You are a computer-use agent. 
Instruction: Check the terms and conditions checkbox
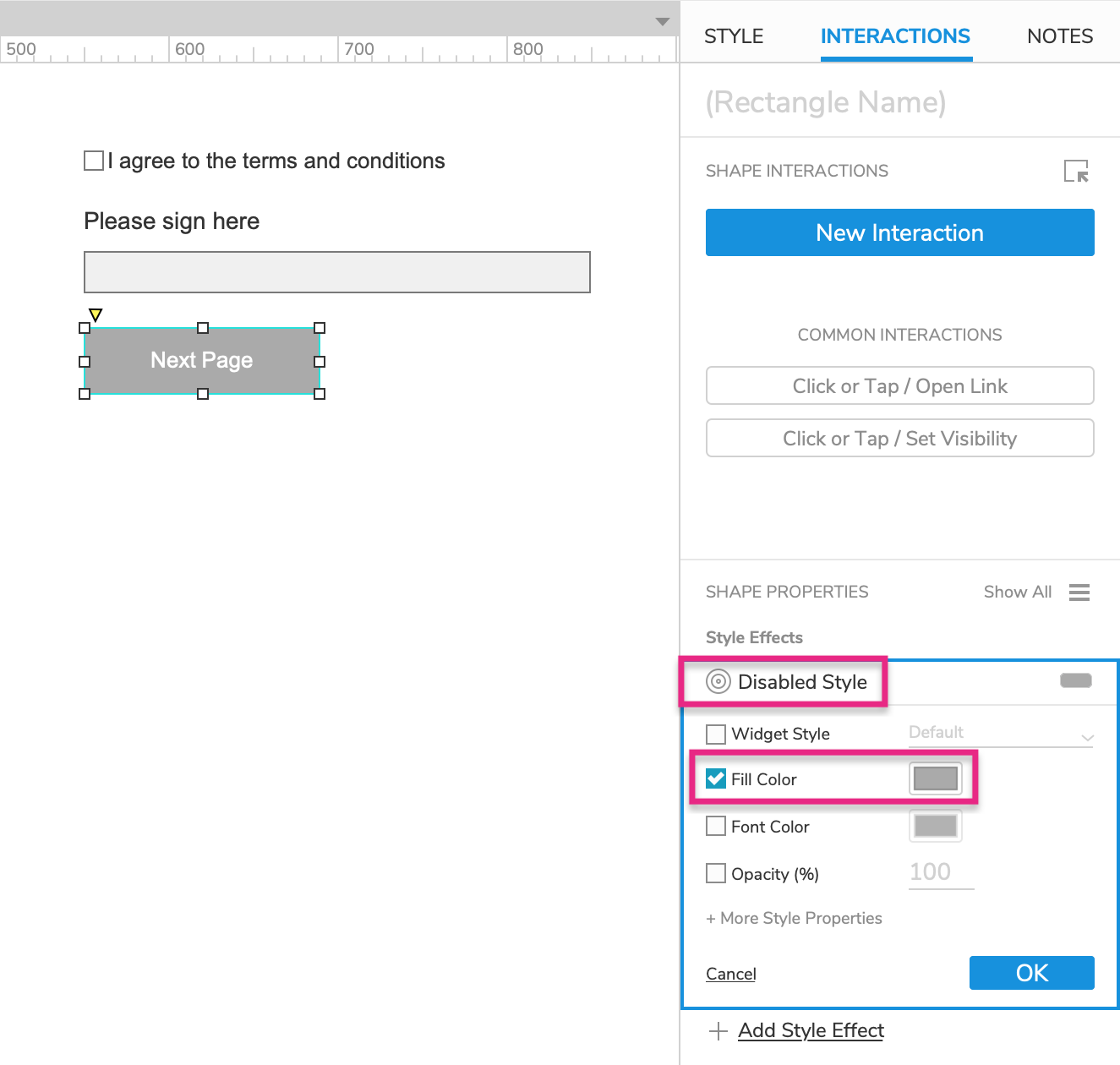(x=94, y=161)
